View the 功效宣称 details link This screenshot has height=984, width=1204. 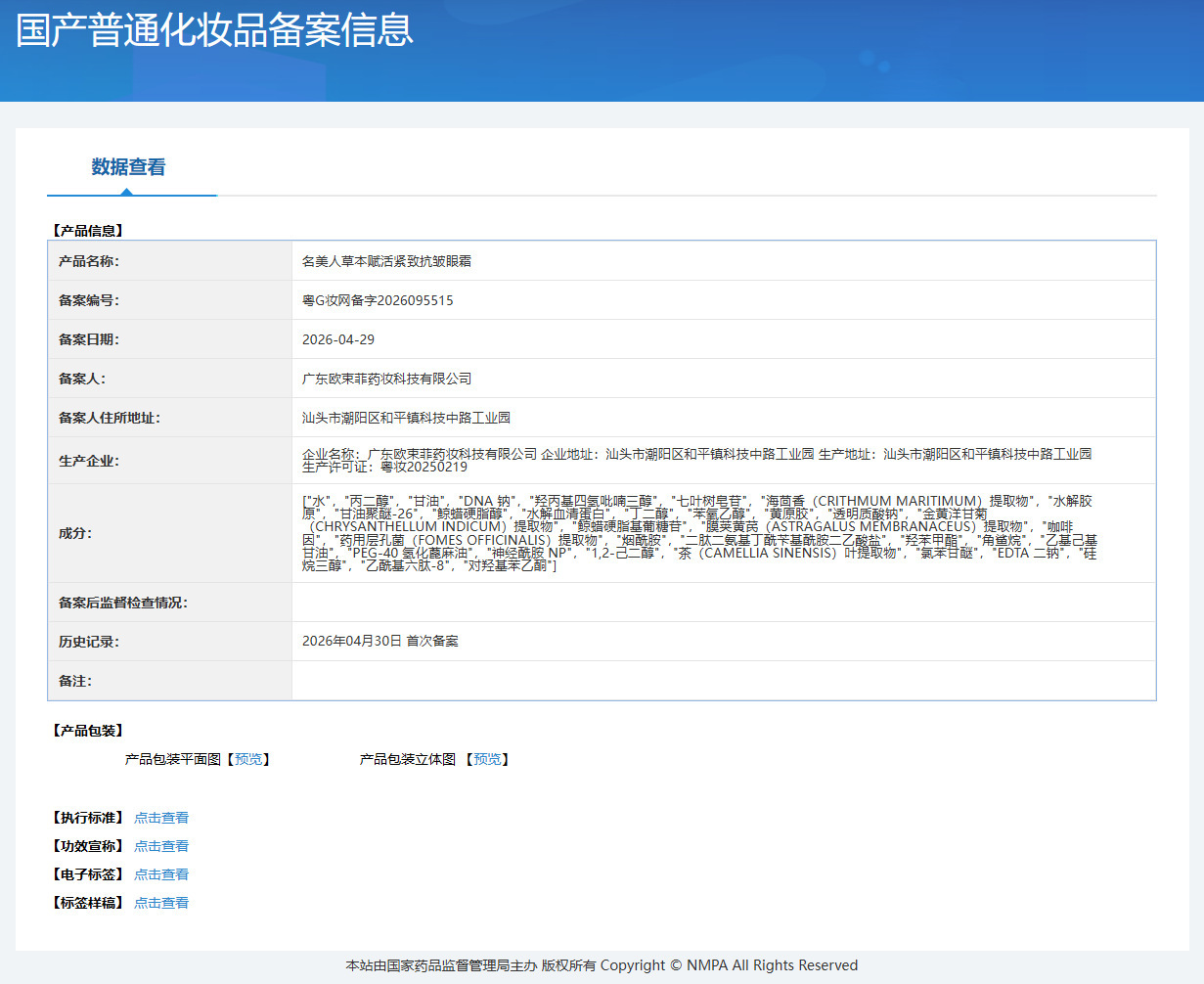(x=161, y=846)
